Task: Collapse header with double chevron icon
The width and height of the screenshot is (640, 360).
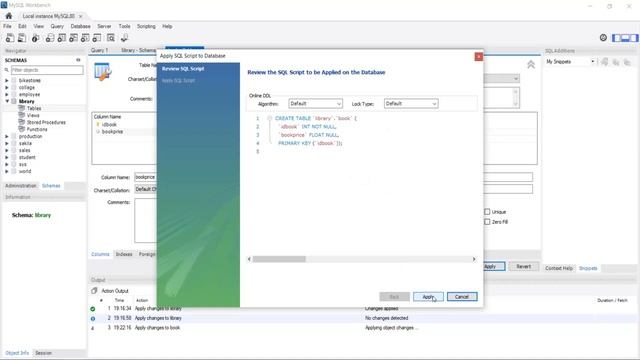Action: 531,64
